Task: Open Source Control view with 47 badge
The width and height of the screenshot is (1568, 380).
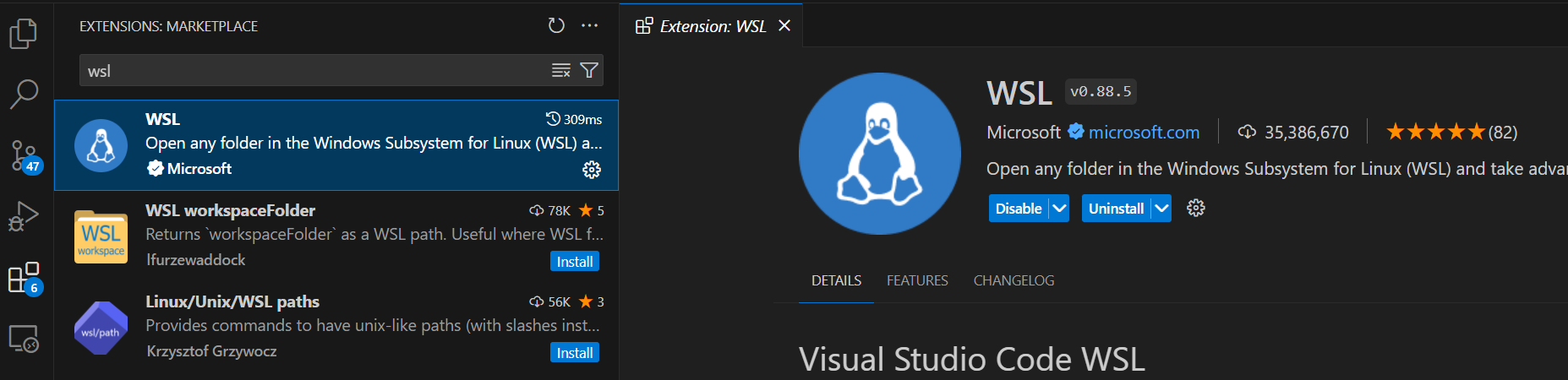Action: coord(25,156)
